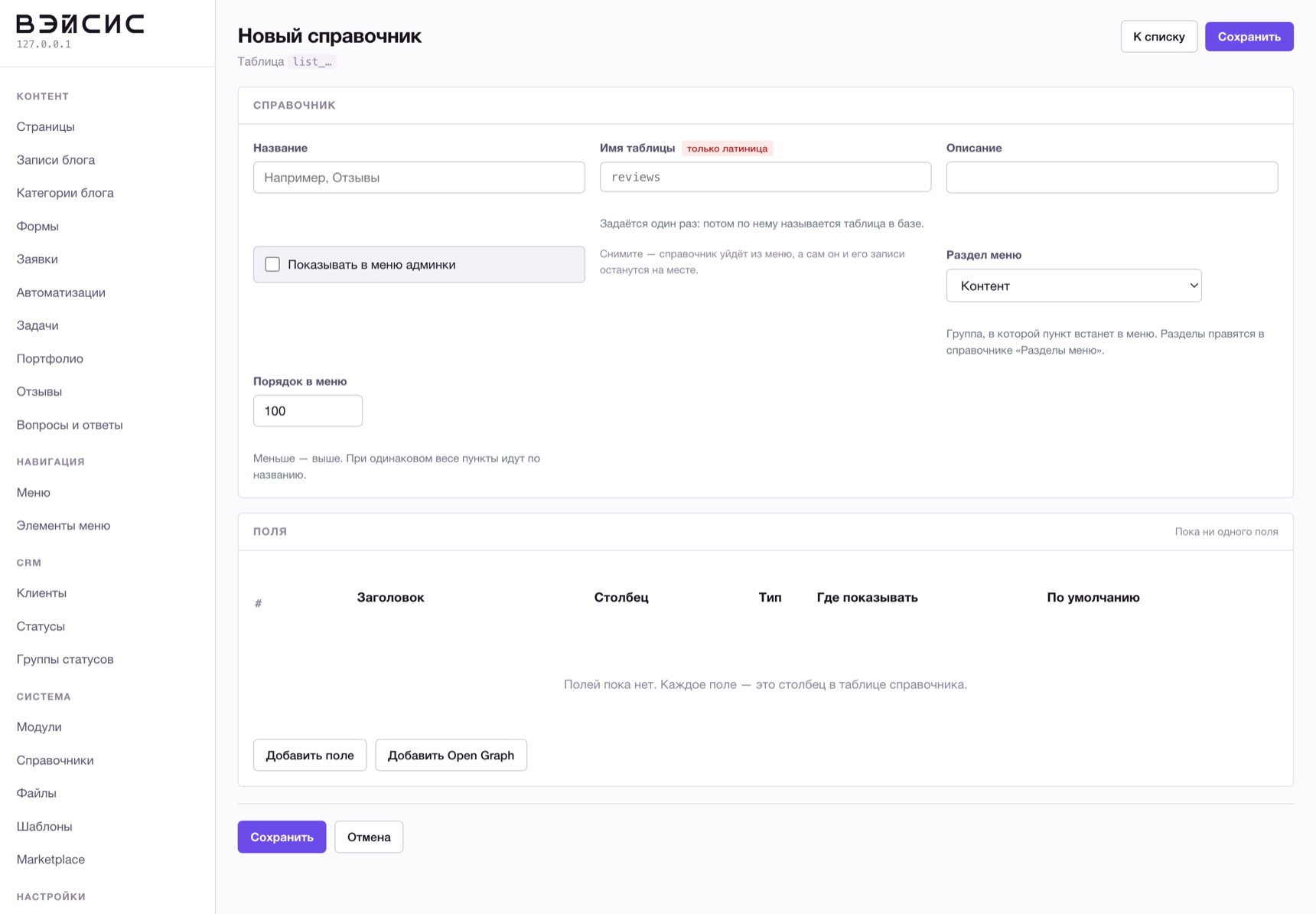Click the ВЭЙСИС logo
1316x914 pixels.
pyautogui.click(x=80, y=24)
